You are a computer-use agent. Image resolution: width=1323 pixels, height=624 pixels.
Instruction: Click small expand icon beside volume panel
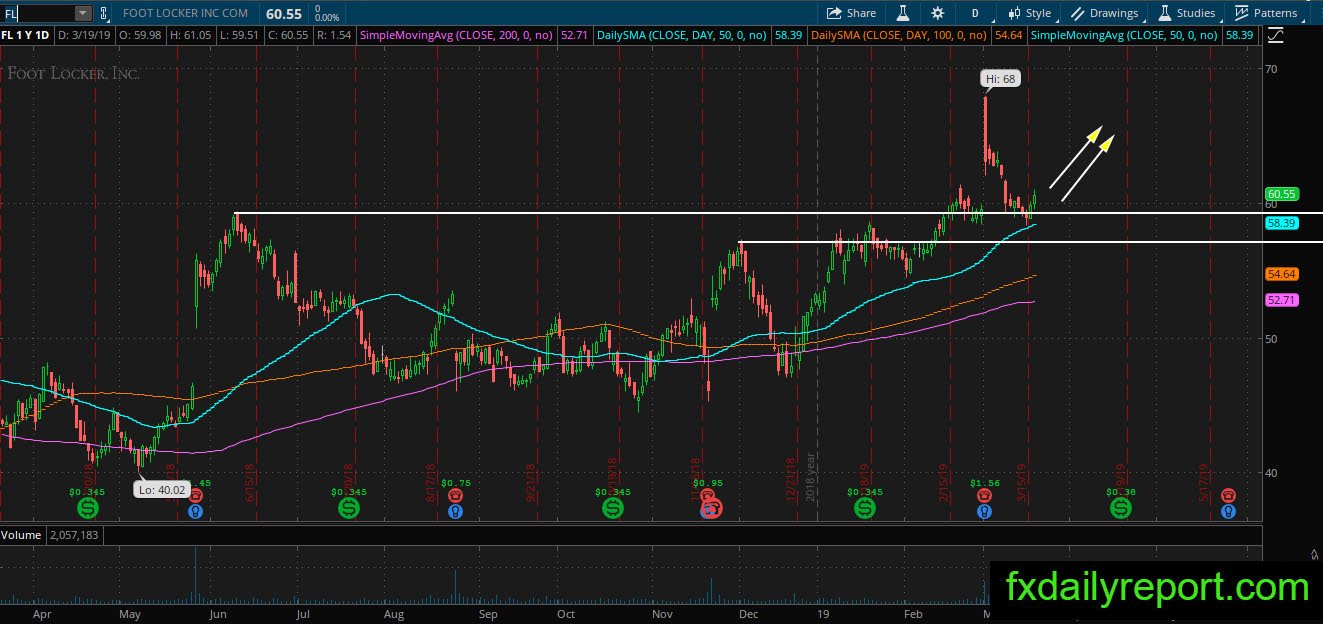[x=1314, y=553]
